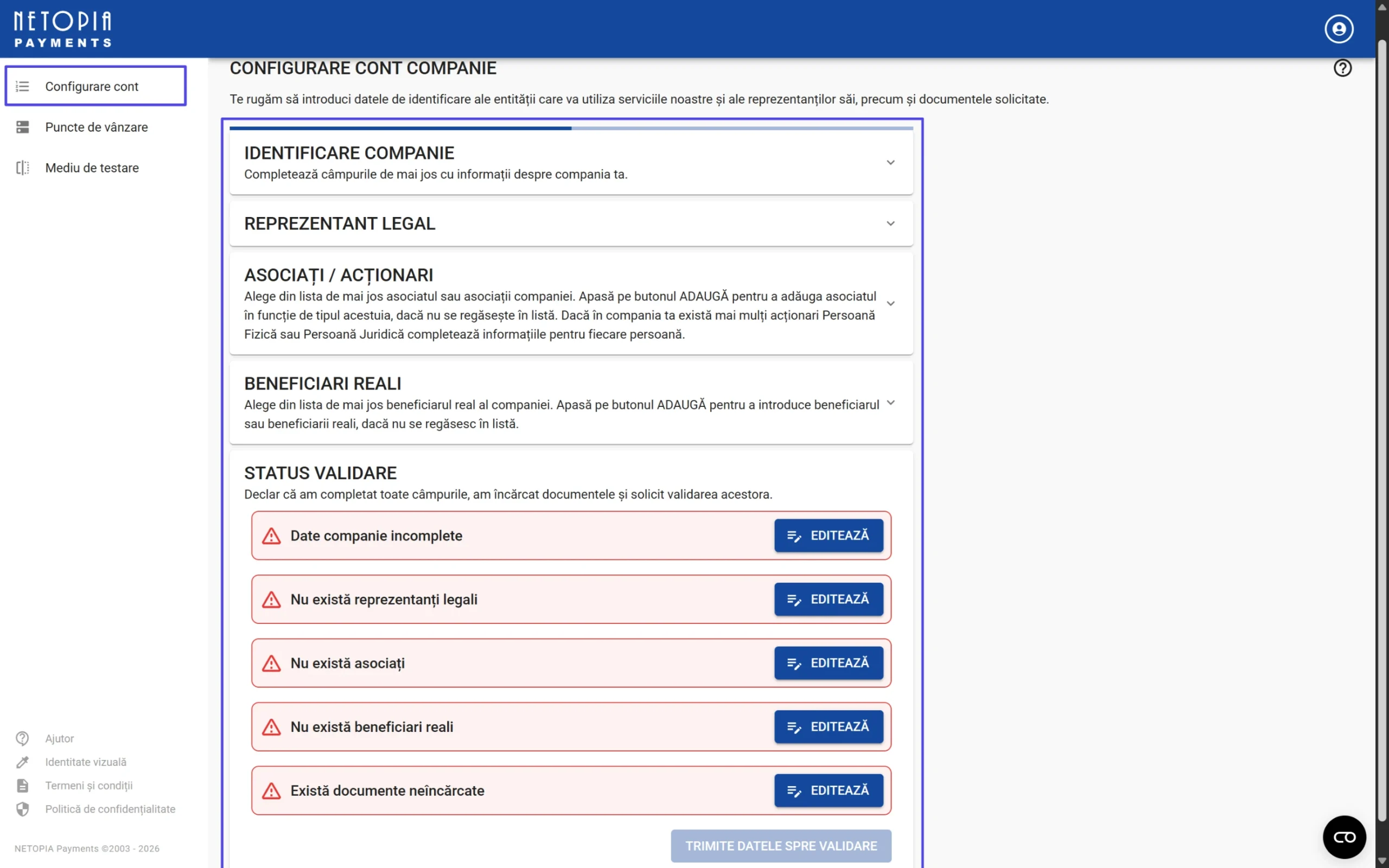Open Puncte de vânzare menu item

pos(97,127)
